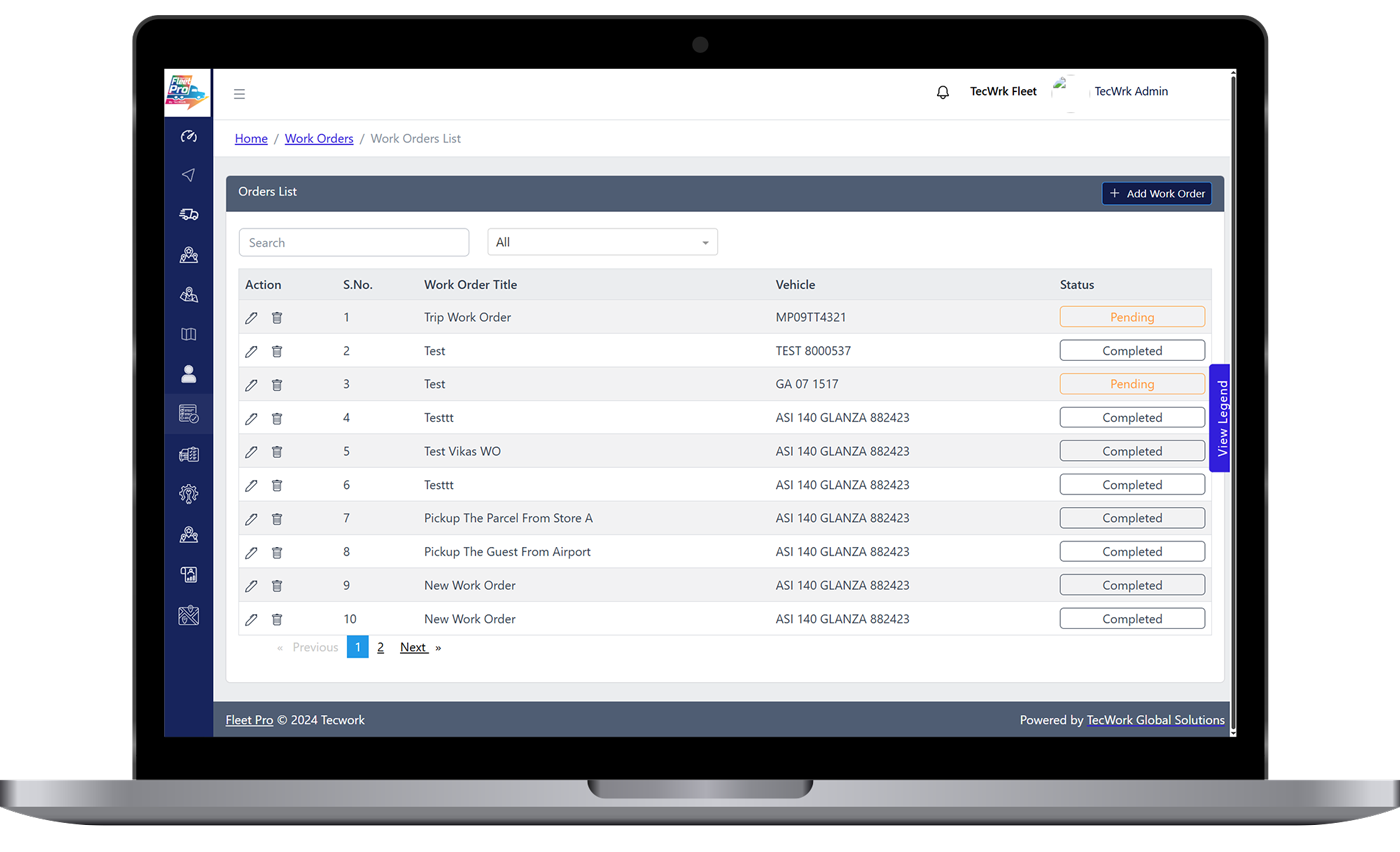Viewport: 1400px width, 852px height.
Task: Click the Fleet Pro footer link
Action: point(249,720)
